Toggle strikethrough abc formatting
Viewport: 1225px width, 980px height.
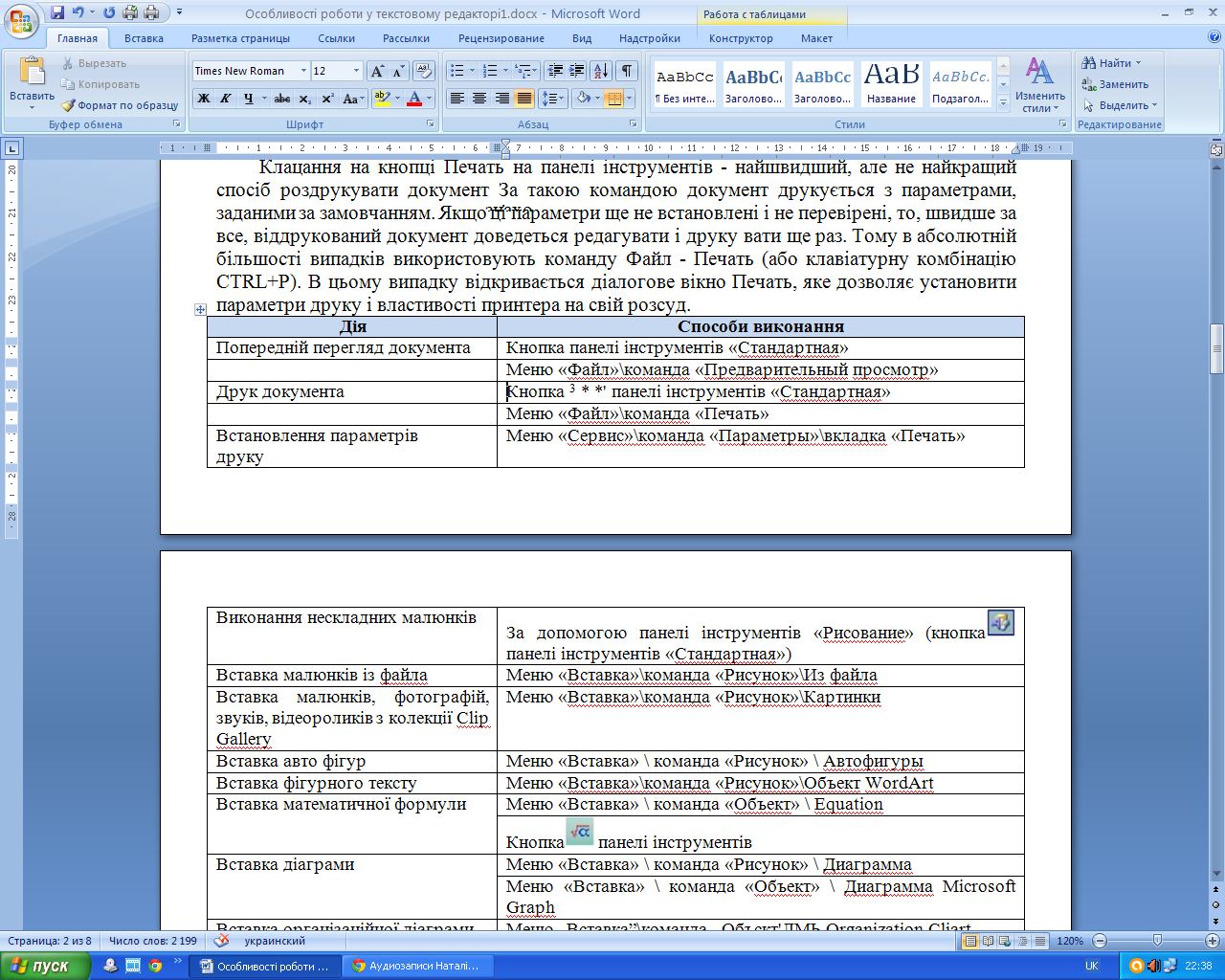(x=281, y=99)
